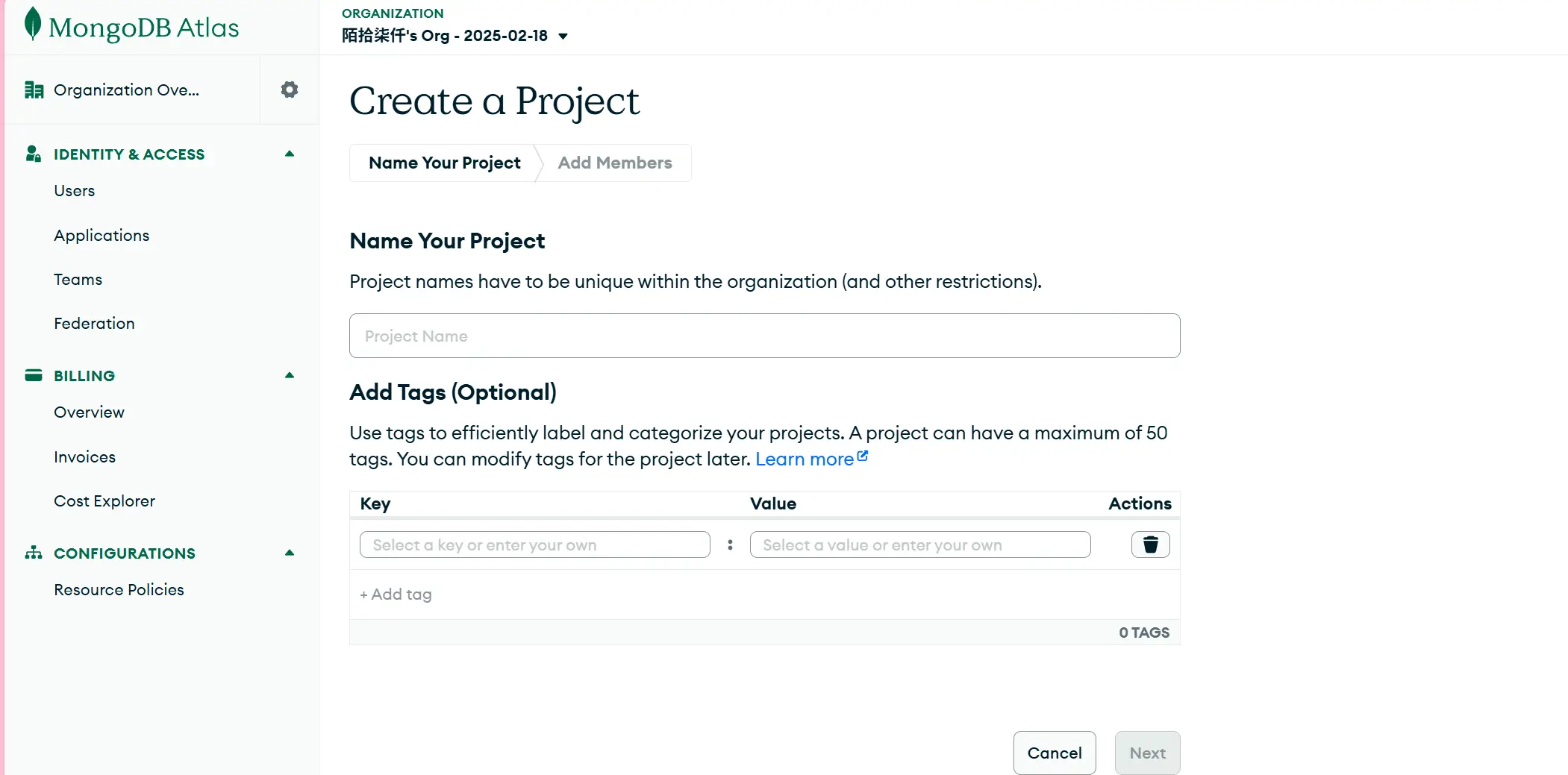Click the Billing credit card icon

click(x=34, y=375)
